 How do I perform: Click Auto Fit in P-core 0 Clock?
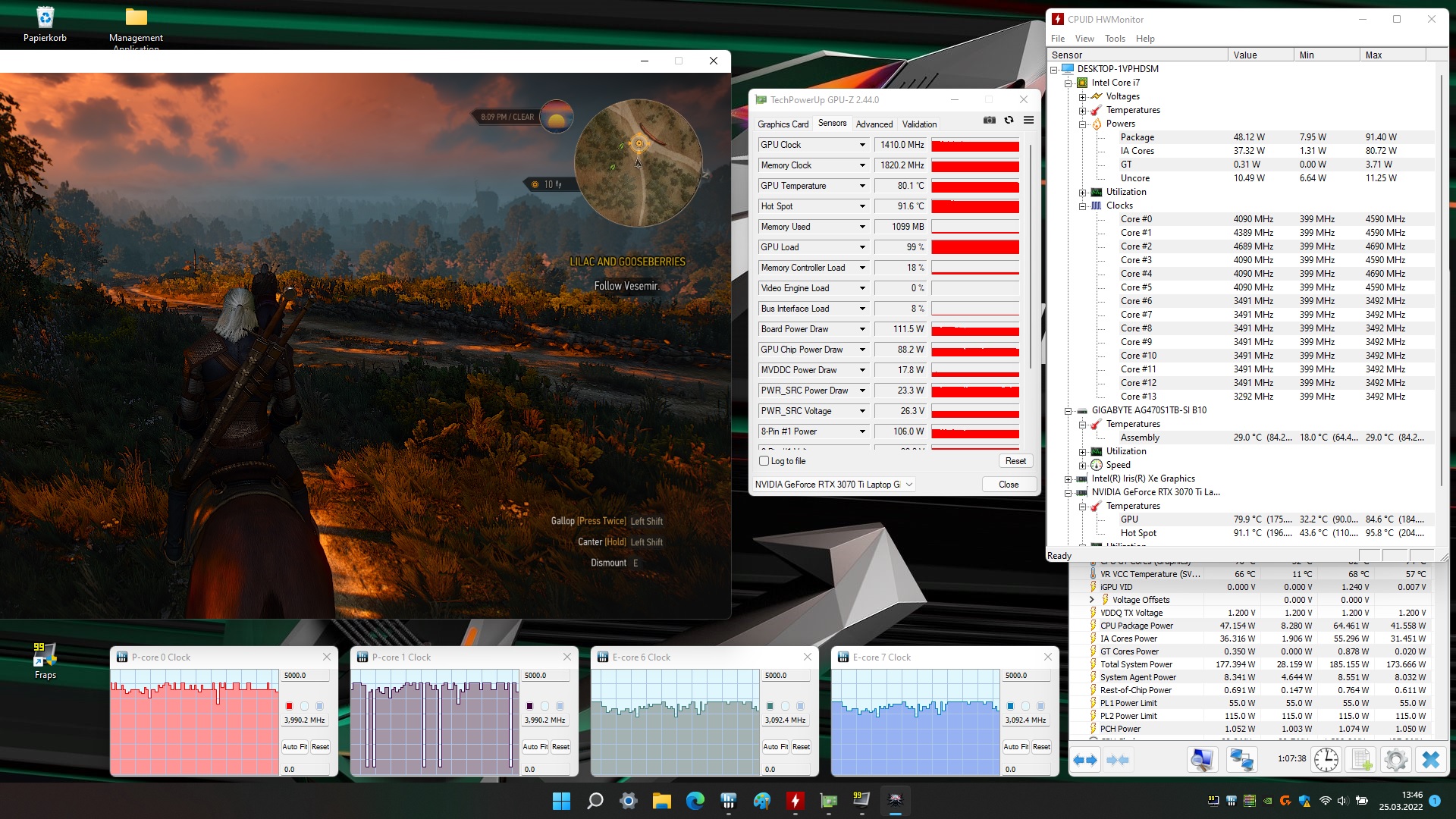[295, 747]
